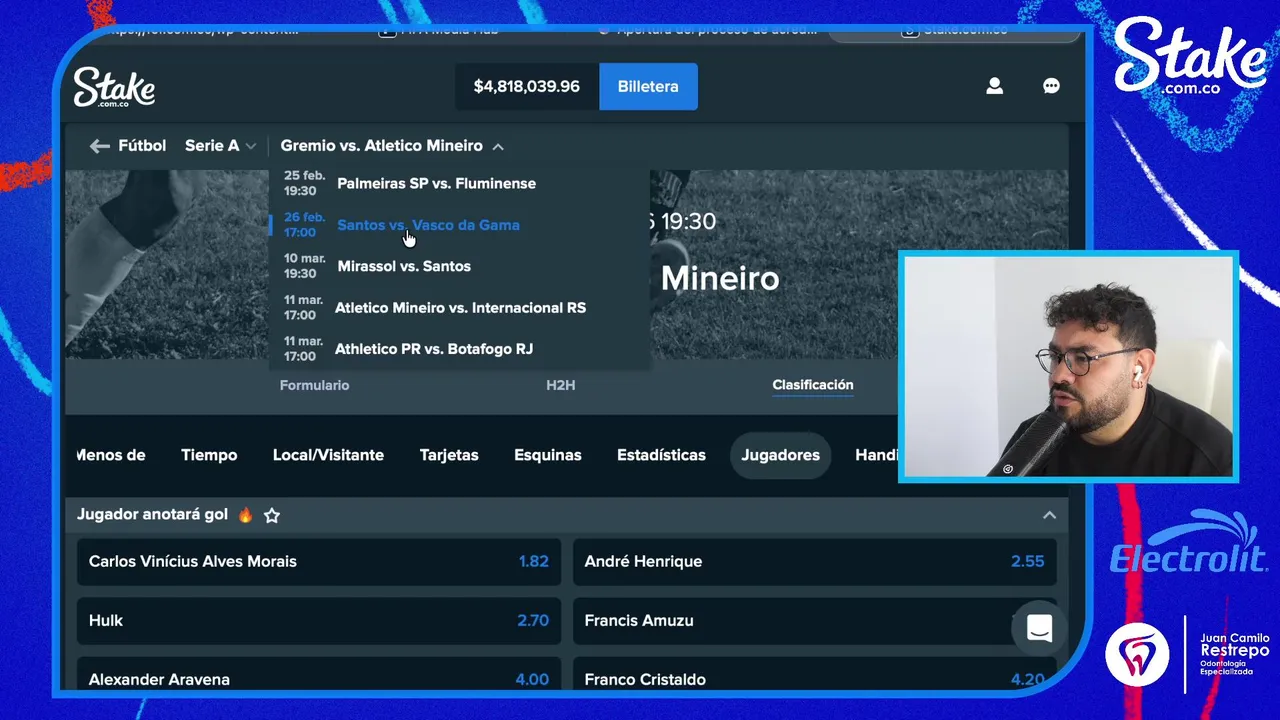Open the live support chat widget button
Screen dimensions: 1280x720
[1039, 629]
